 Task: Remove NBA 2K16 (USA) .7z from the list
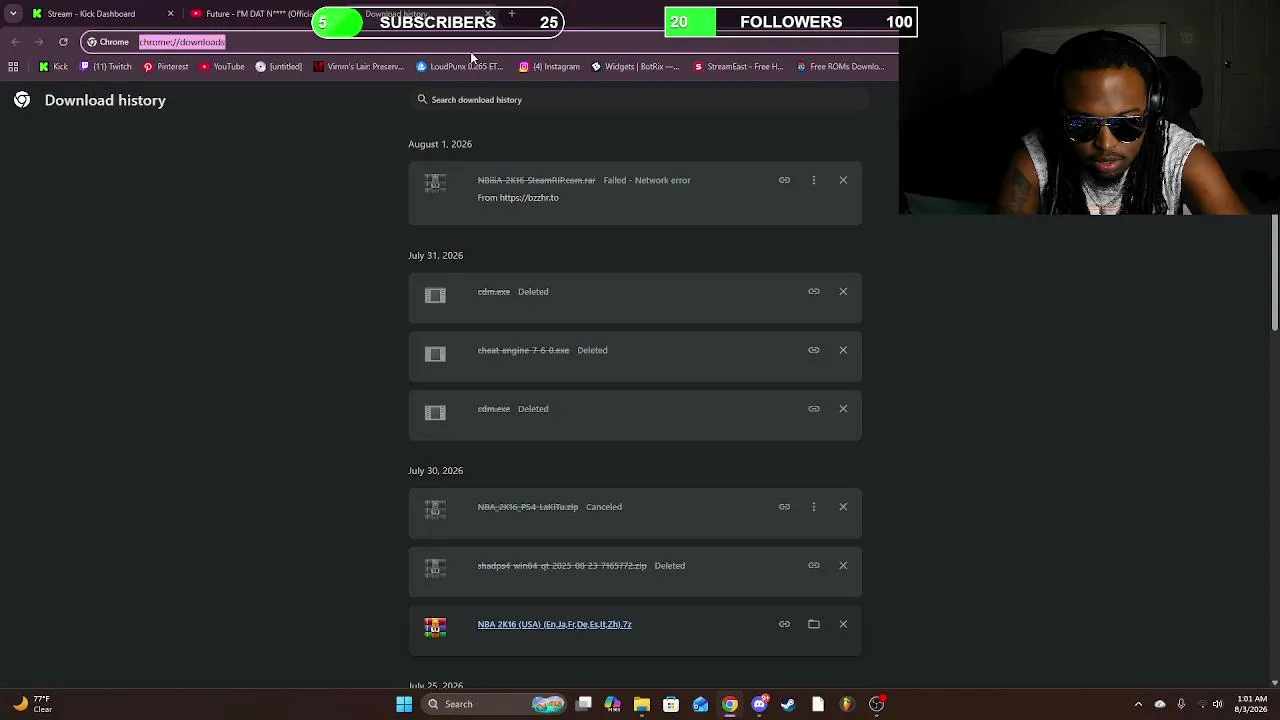coord(843,624)
